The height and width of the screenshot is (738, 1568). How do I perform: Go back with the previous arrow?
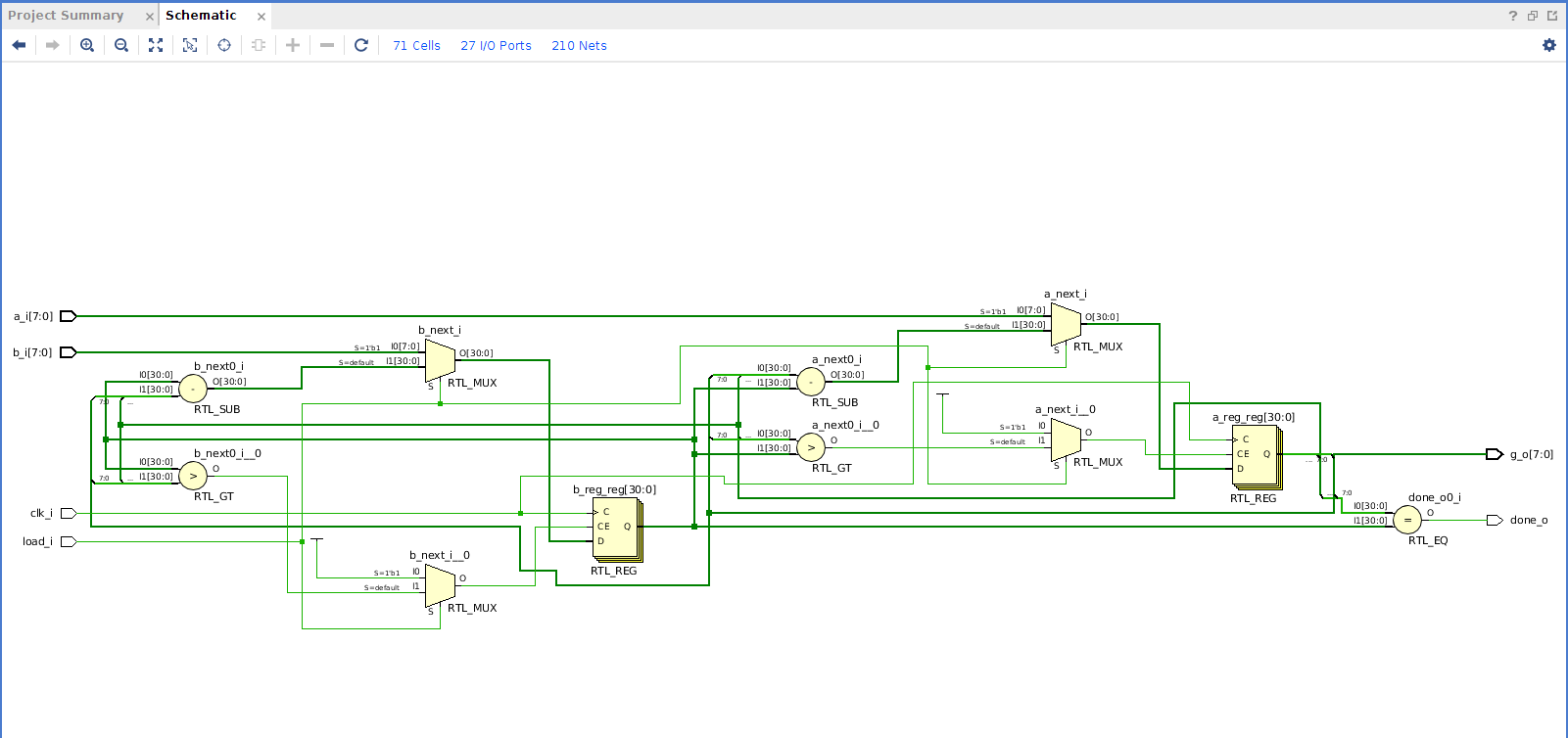(x=19, y=45)
